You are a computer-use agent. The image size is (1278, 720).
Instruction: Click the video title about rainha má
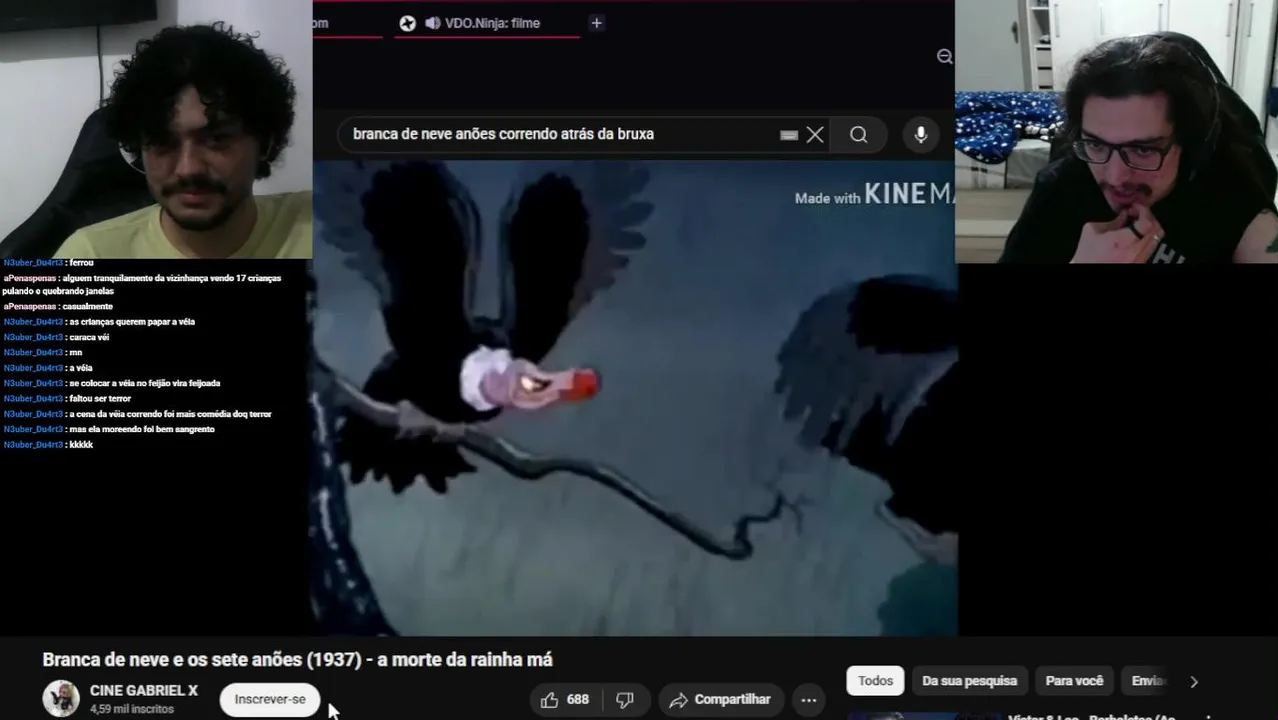[297, 660]
